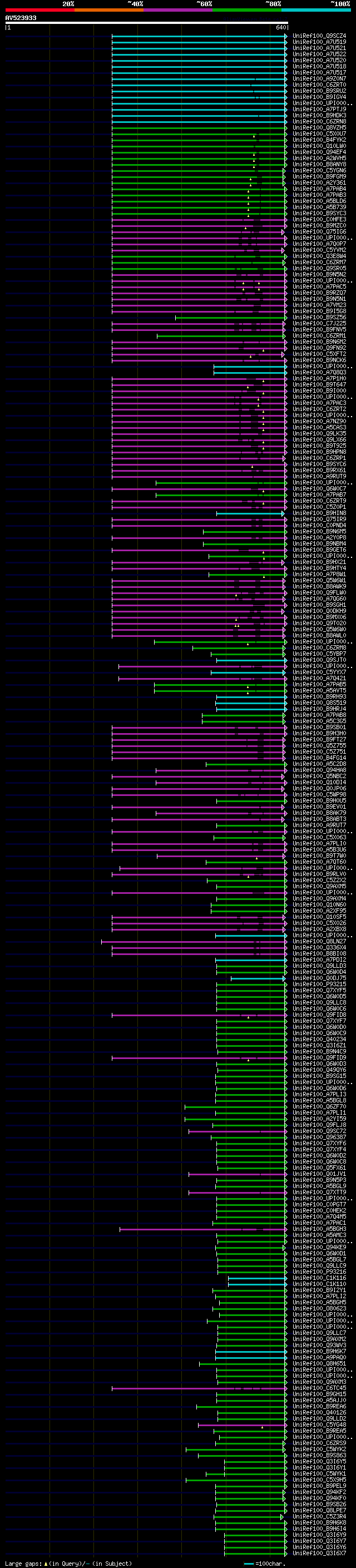Screen dimensions: 356x1568
Task: Select the label UniRef100_C5YYX7
Action: click(x=319, y=672)
